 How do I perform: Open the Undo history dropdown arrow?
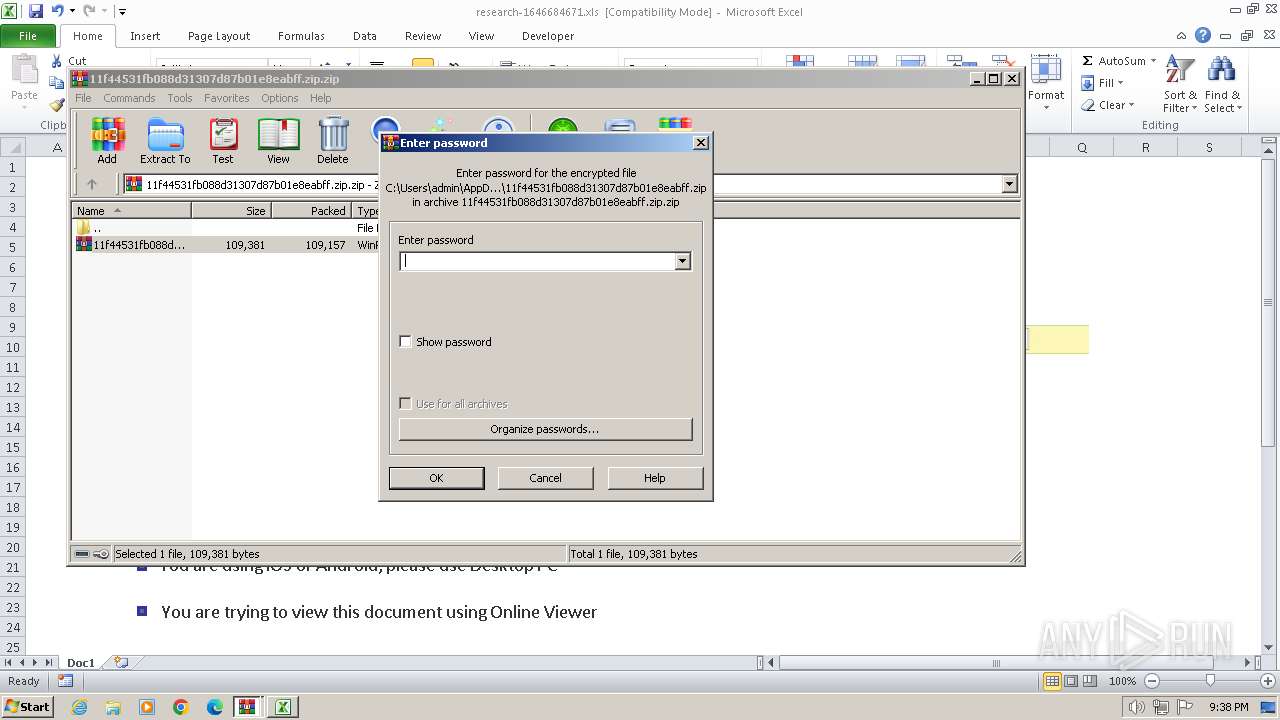[x=72, y=11]
